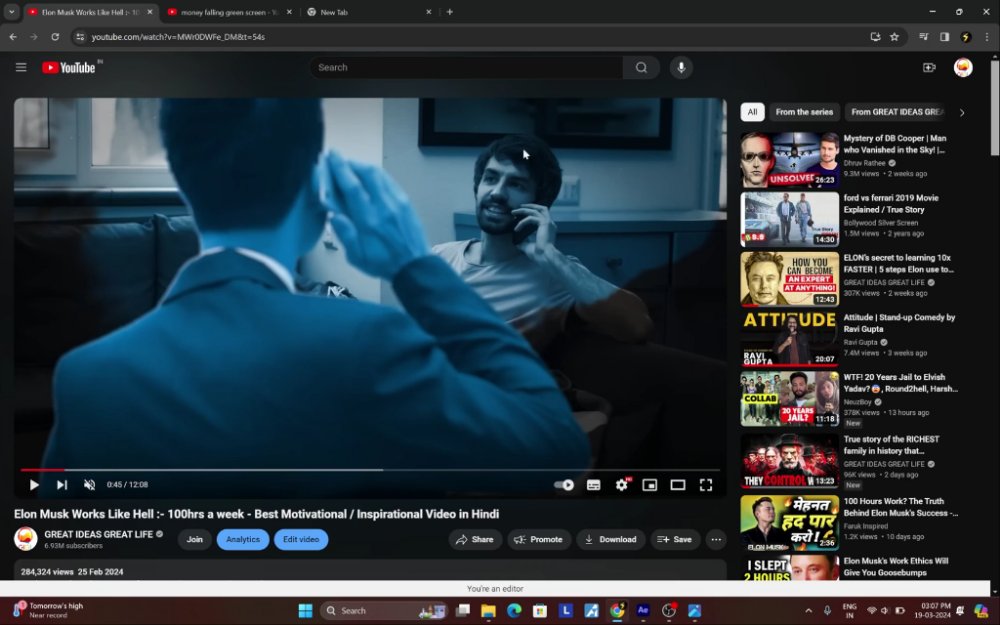Open the tab search dropdown arrow

(x=11, y=11)
